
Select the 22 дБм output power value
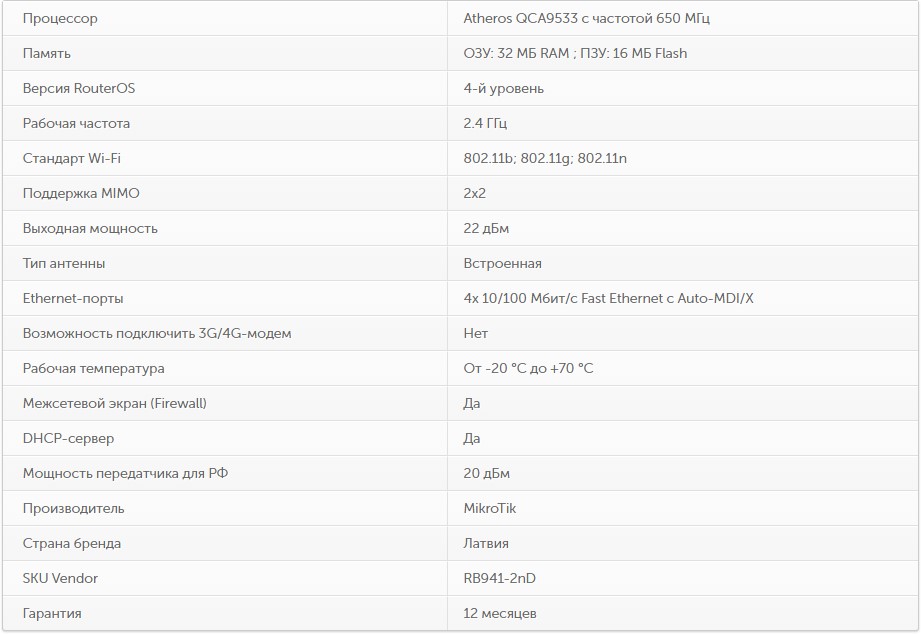pos(486,228)
